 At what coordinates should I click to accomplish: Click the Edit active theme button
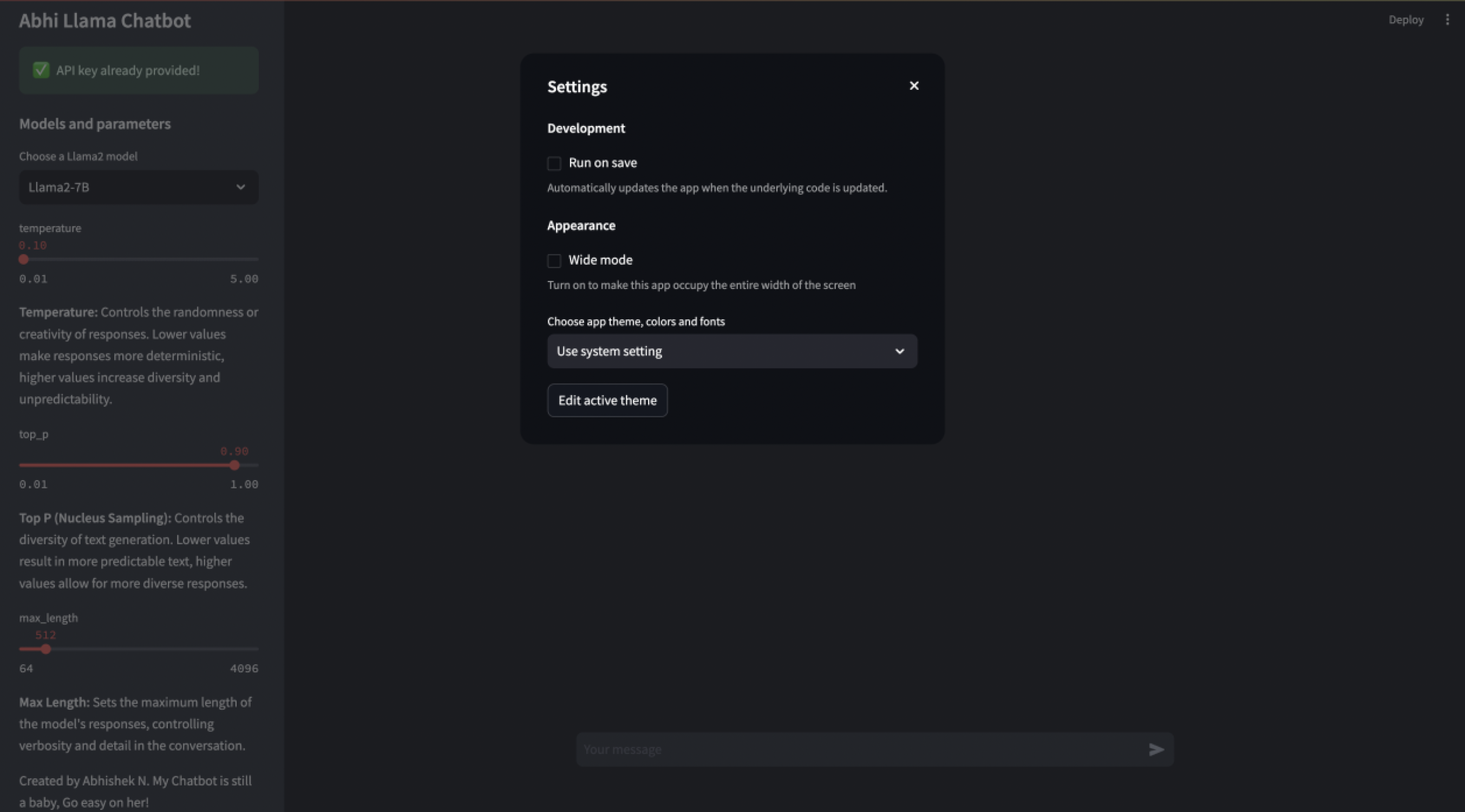[607, 400]
